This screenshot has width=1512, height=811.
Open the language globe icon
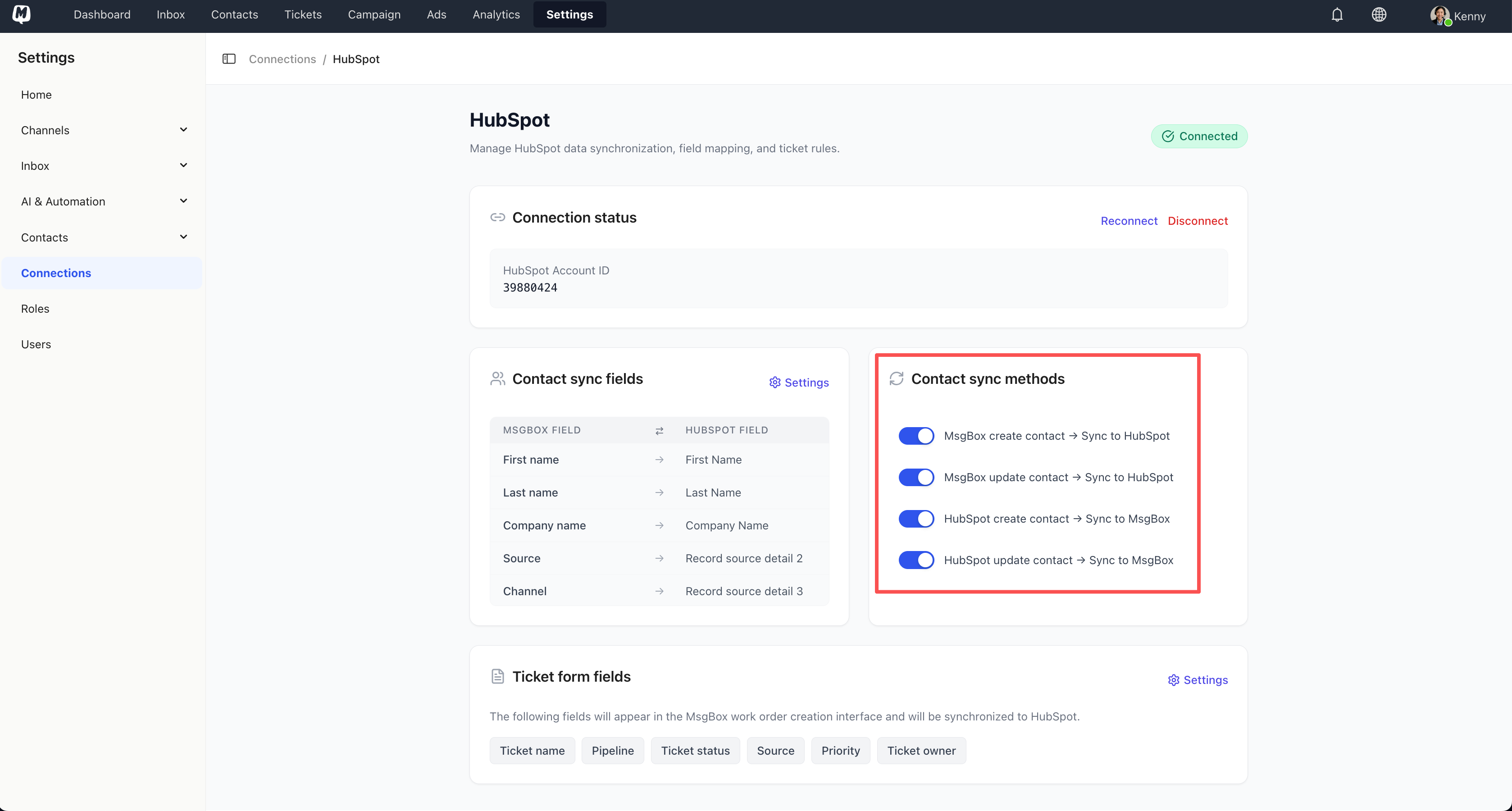pyautogui.click(x=1380, y=14)
